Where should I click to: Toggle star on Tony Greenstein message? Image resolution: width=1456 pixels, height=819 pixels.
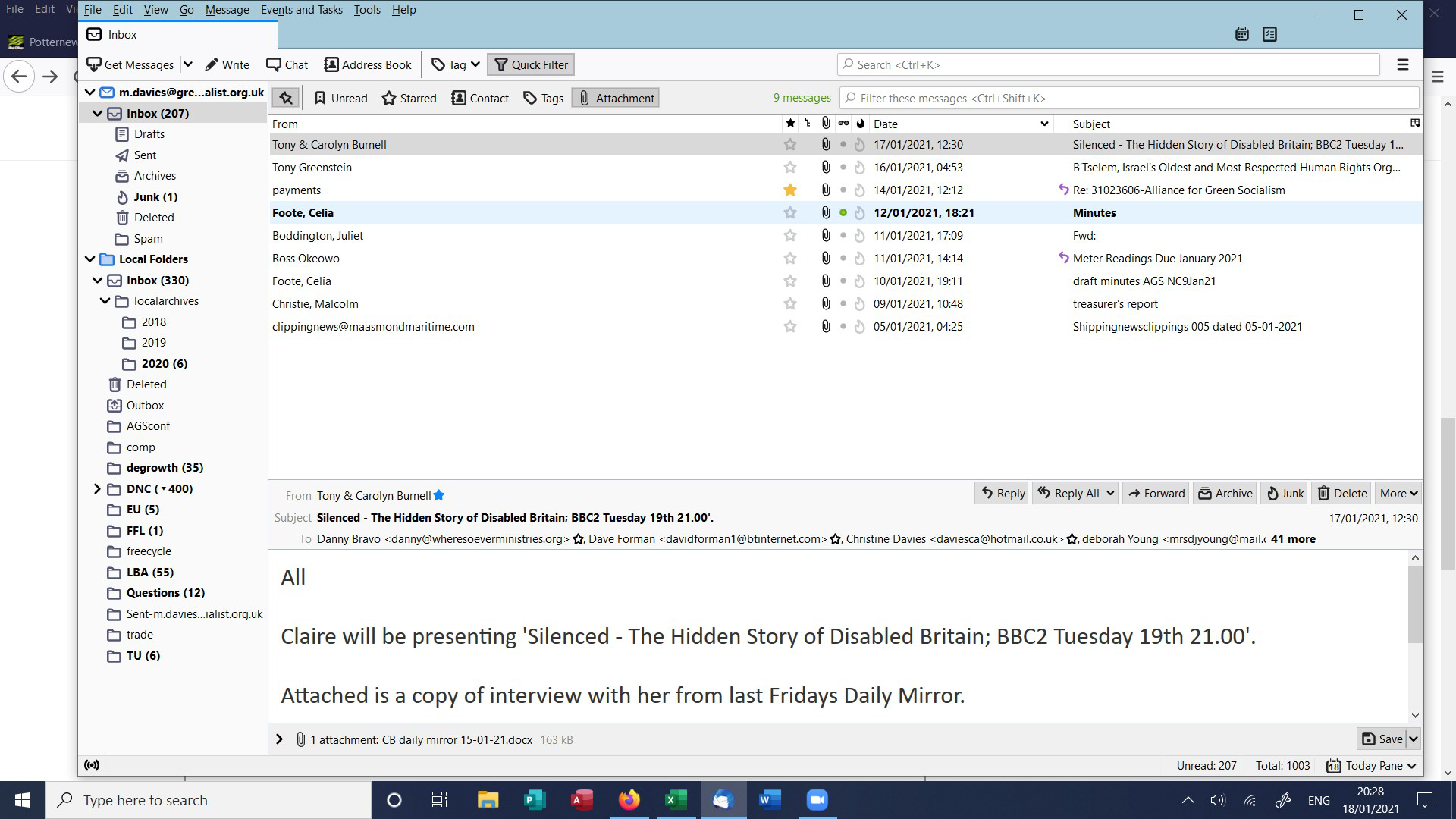(x=789, y=167)
